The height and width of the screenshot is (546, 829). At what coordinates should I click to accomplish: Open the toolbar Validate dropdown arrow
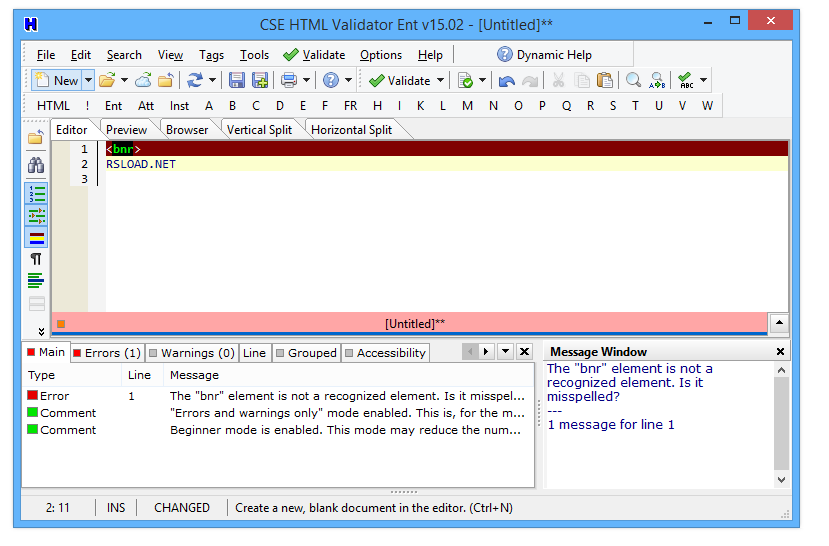click(440, 81)
